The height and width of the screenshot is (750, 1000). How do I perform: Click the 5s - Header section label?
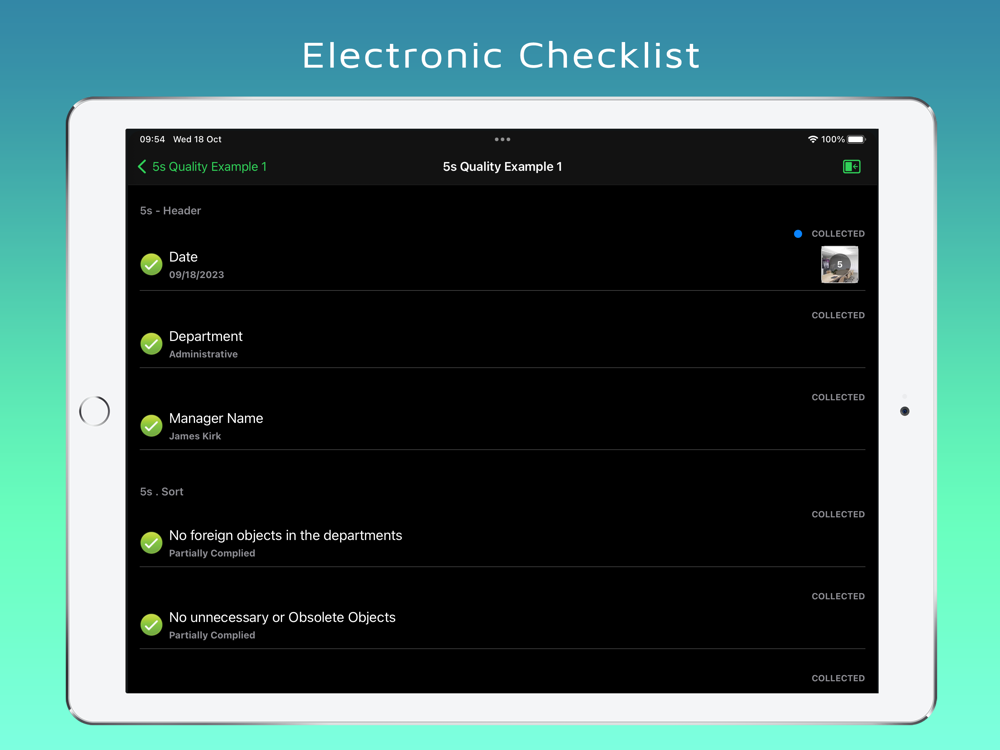[x=170, y=210]
